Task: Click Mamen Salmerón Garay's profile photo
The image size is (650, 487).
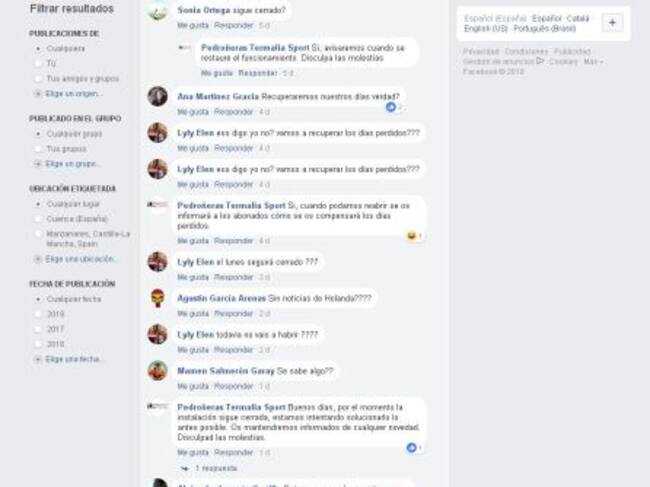Action: coord(158,371)
